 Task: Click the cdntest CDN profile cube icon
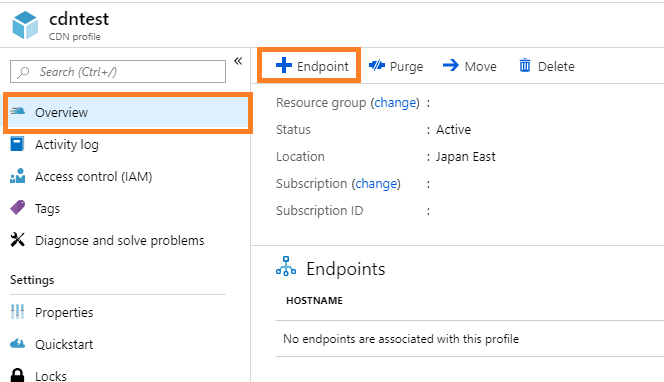pos(25,25)
